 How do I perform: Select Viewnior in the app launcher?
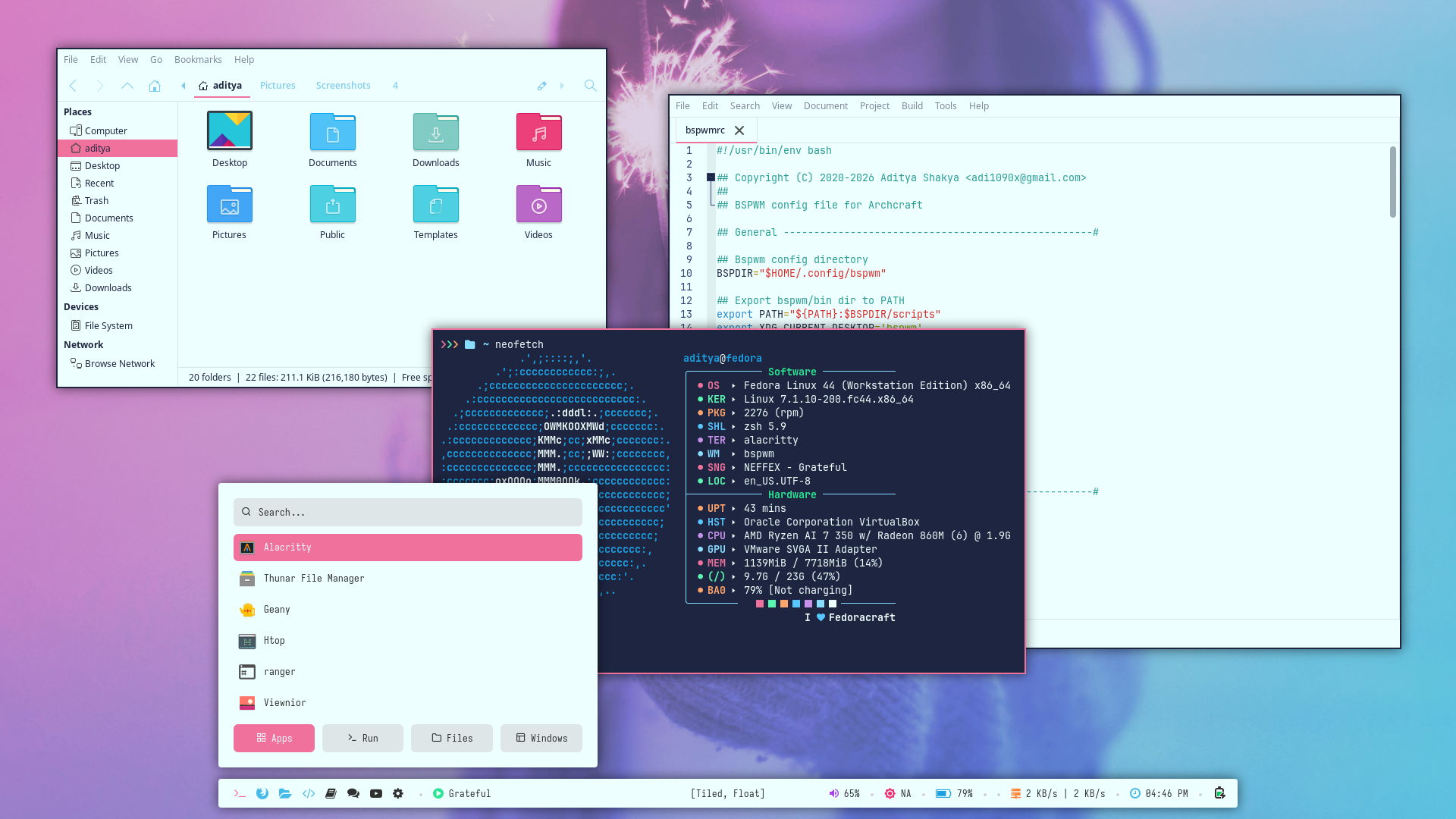pyautogui.click(x=408, y=703)
